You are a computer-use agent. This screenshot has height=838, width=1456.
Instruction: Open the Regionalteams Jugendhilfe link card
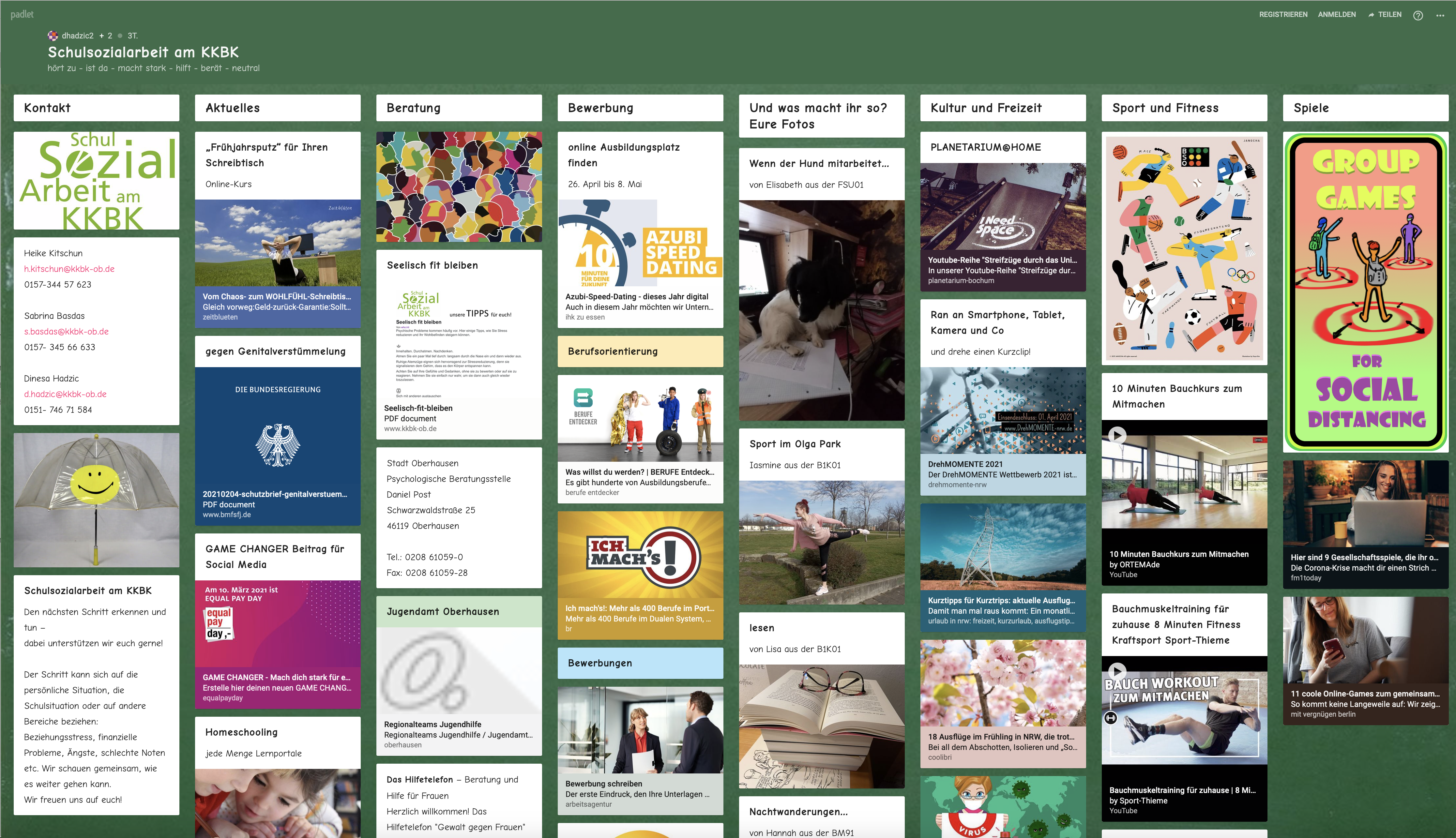459,691
